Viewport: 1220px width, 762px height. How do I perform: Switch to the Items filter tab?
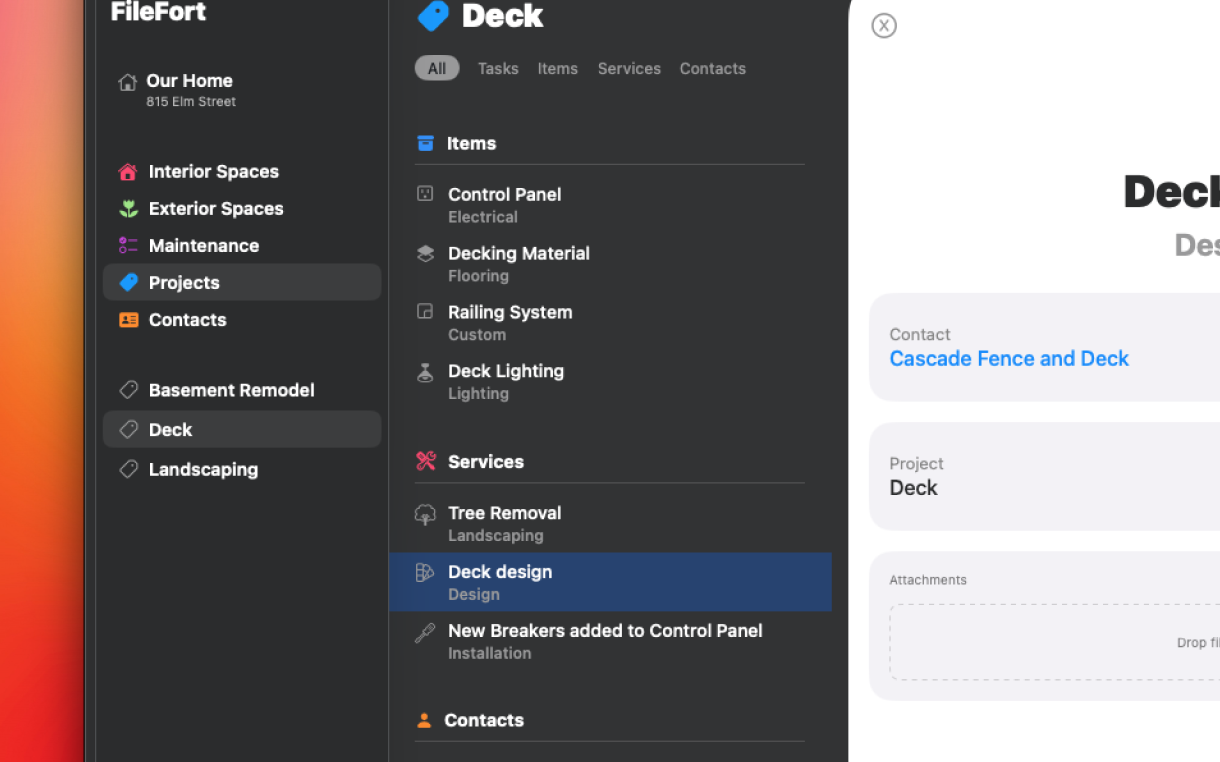point(558,69)
